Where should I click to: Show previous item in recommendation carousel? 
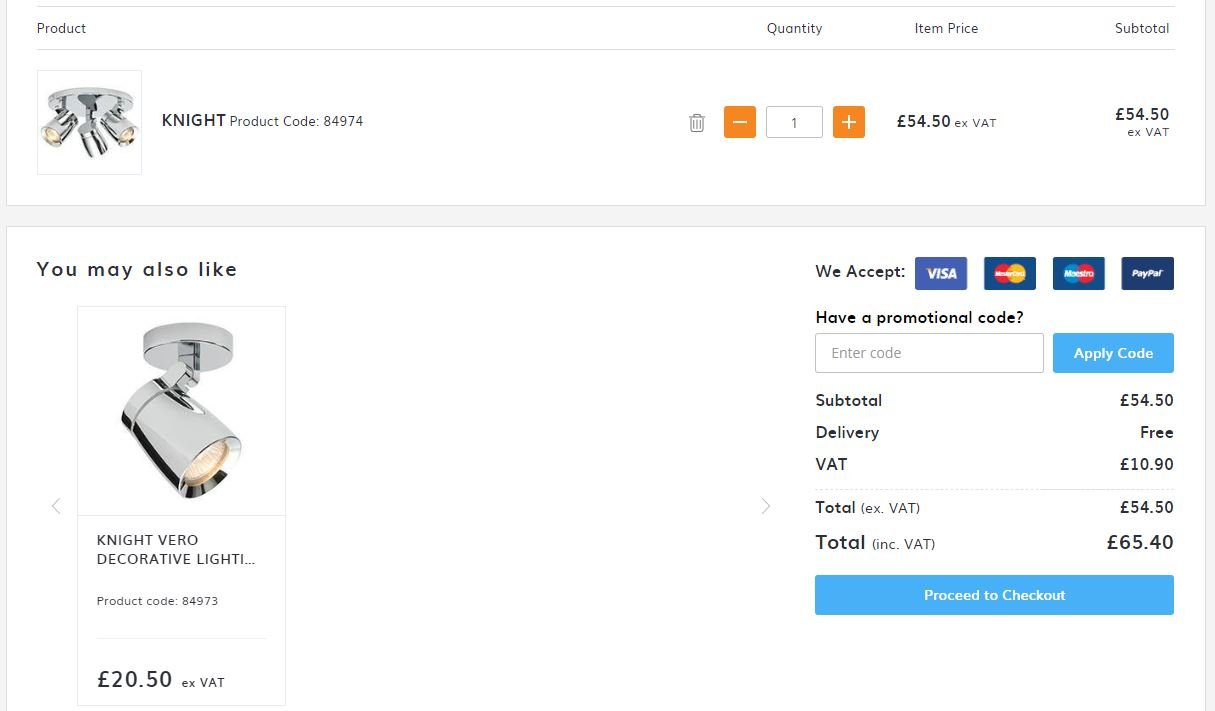56,506
